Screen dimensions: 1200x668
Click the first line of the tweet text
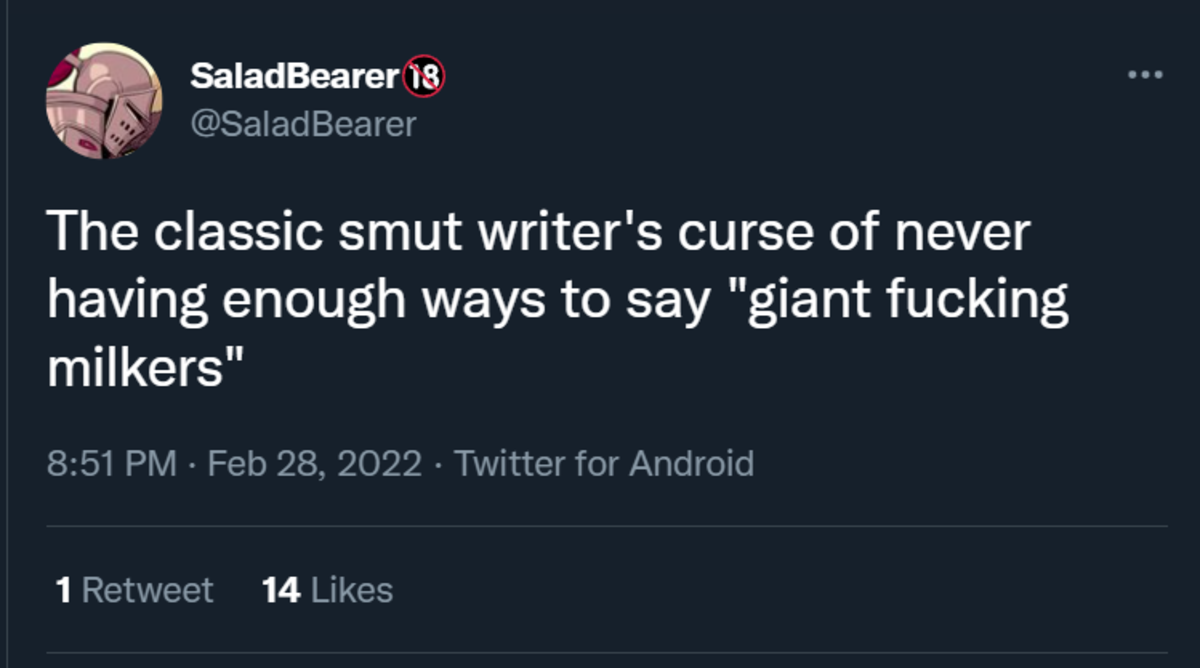tap(538, 233)
